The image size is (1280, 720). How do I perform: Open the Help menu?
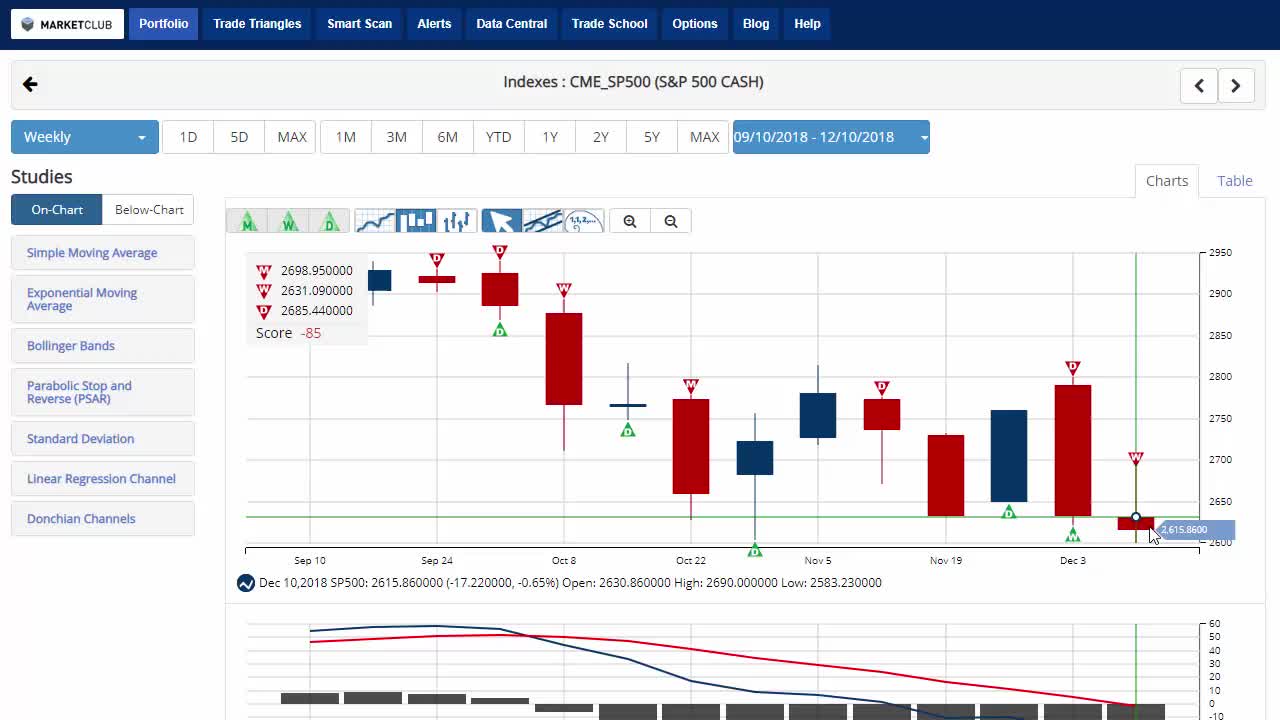[x=807, y=24]
